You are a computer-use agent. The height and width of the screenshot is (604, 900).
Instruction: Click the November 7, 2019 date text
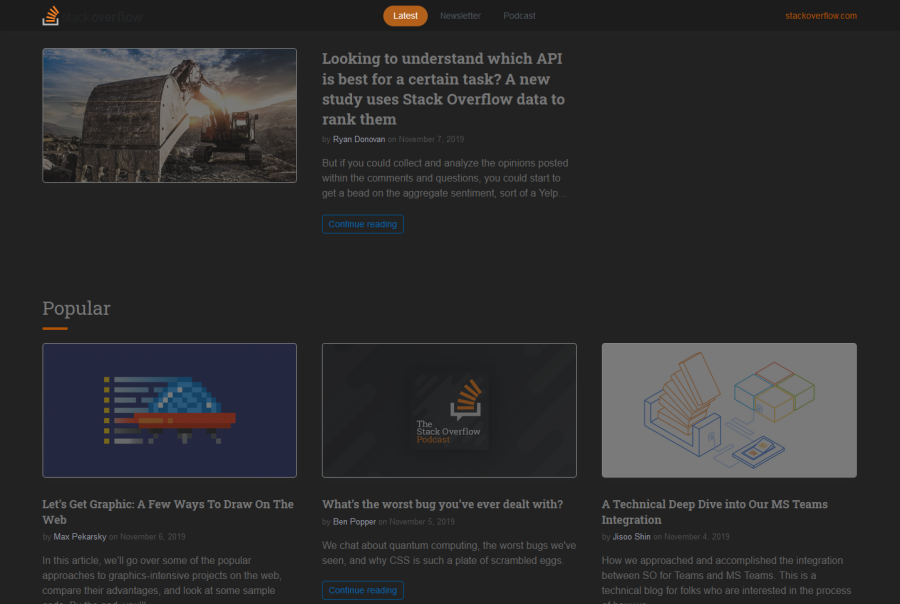coord(431,140)
